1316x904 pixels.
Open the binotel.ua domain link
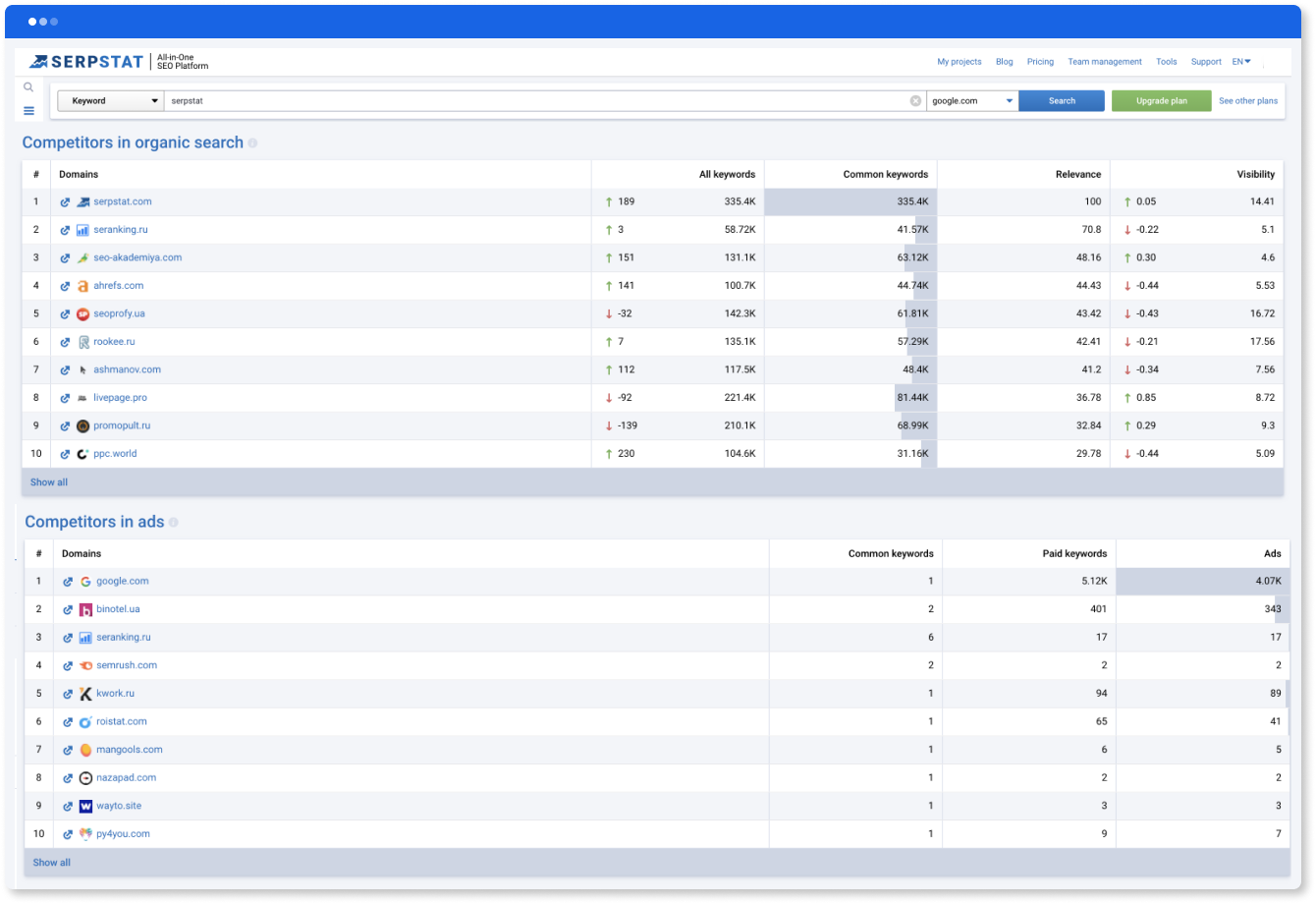click(x=118, y=610)
